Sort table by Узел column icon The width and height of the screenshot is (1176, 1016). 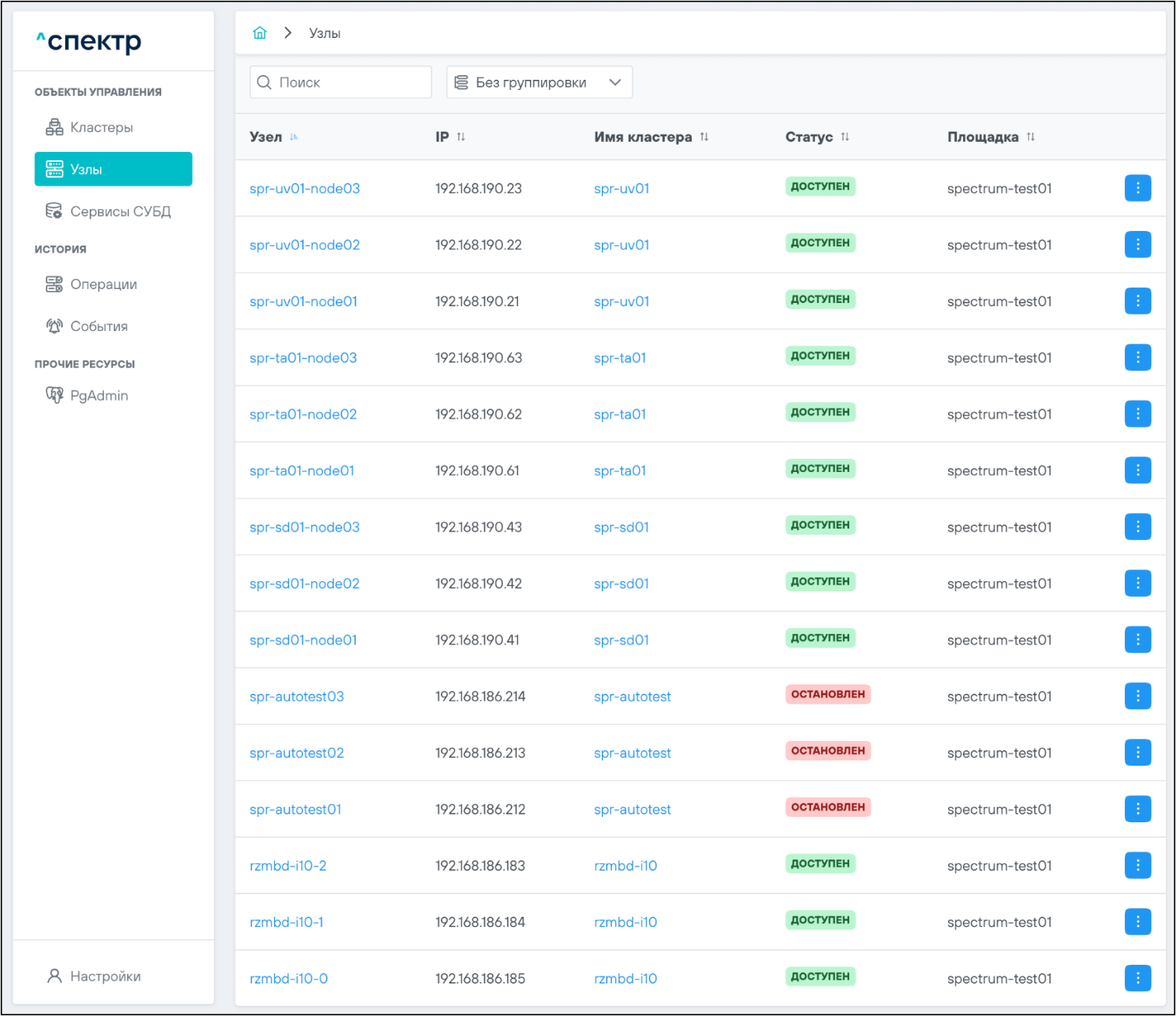click(x=294, y=137)
